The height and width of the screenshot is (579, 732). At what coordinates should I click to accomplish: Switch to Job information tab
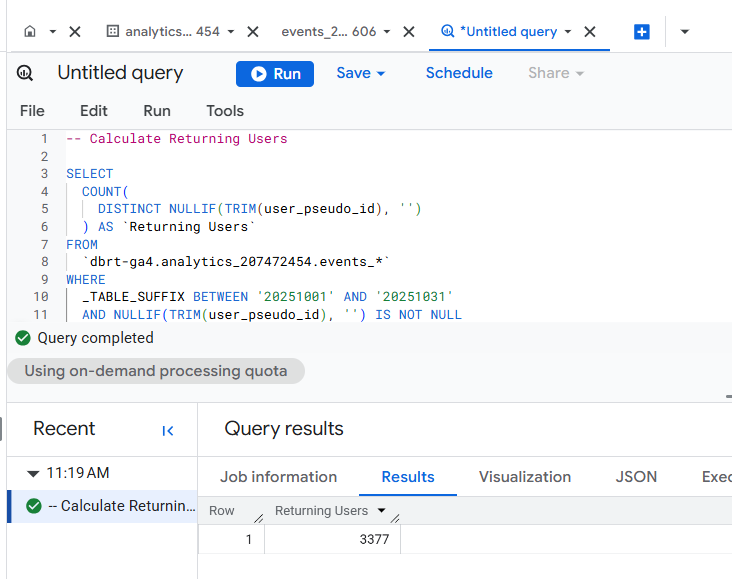click(278, 477)
